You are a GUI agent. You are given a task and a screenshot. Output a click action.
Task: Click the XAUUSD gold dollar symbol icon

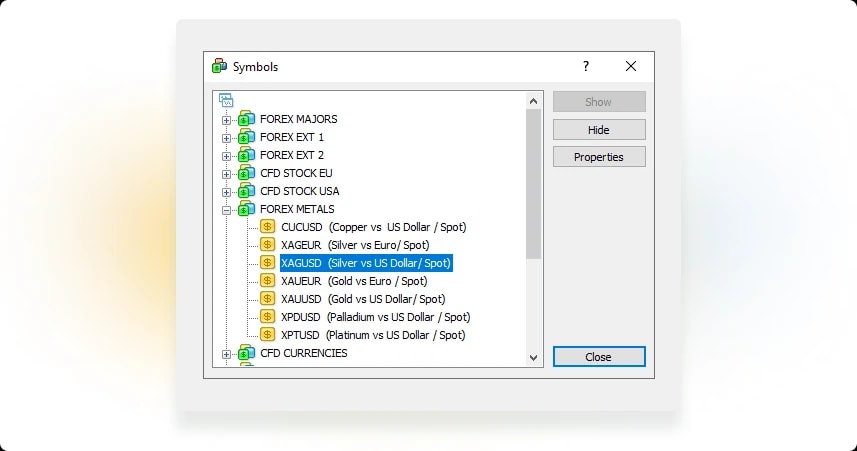coord(267,299)
